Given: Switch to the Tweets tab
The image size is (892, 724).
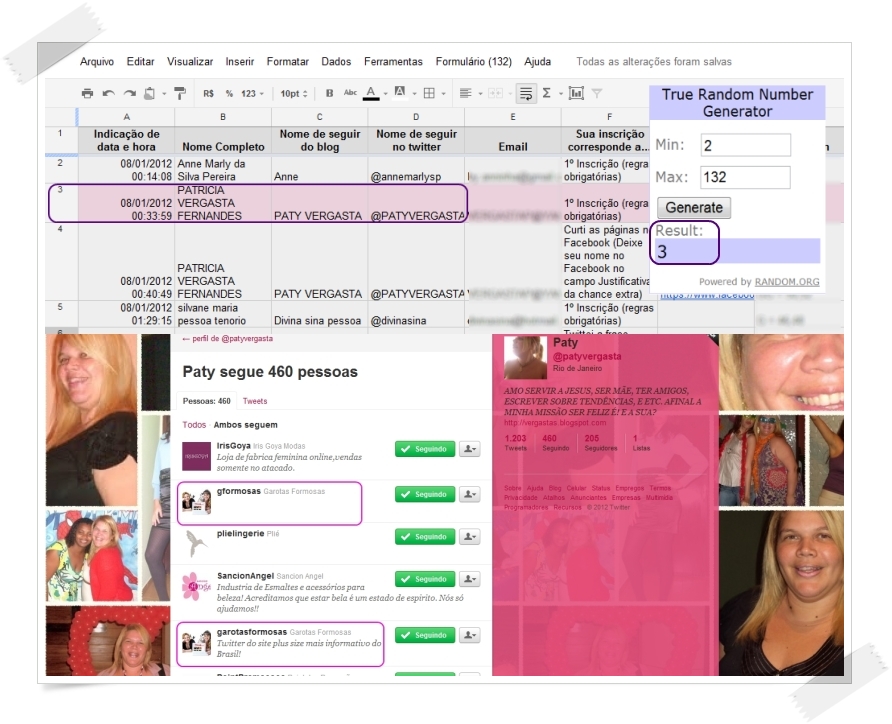Looking at the screenshot, I should (255, 401).
